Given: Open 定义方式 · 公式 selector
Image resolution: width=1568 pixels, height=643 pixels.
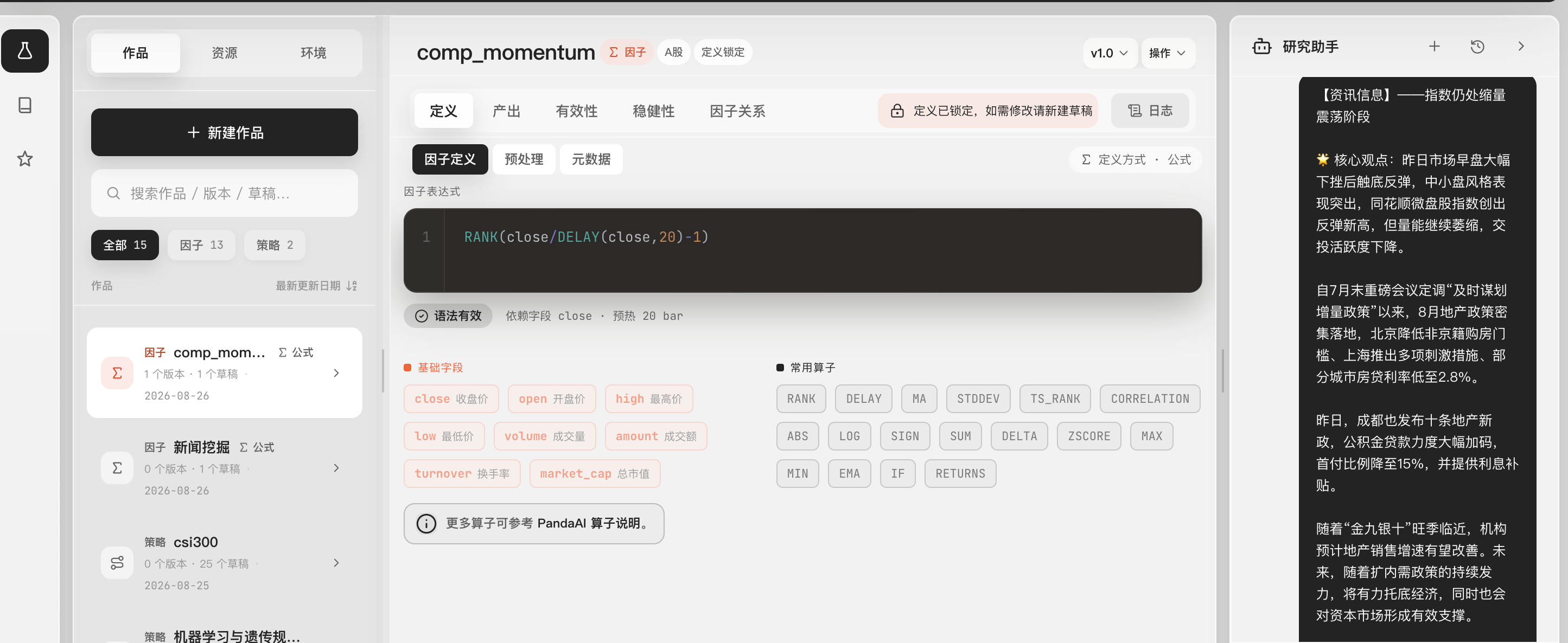Looking at the screenshot, I should click(1135, 159).
